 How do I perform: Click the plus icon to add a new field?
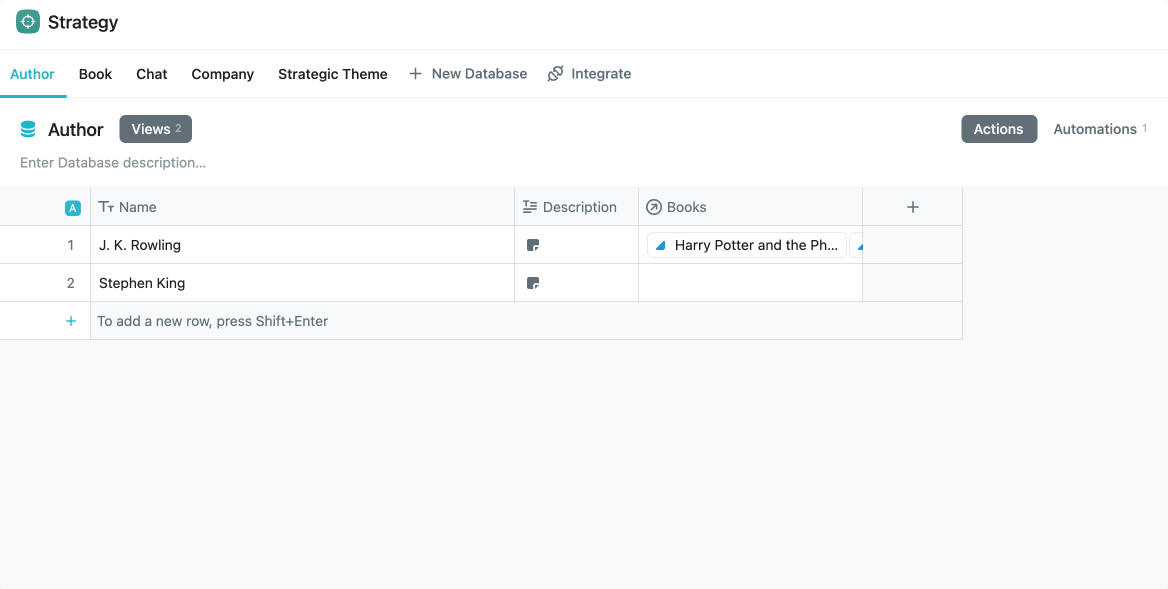tap(912, 206)
